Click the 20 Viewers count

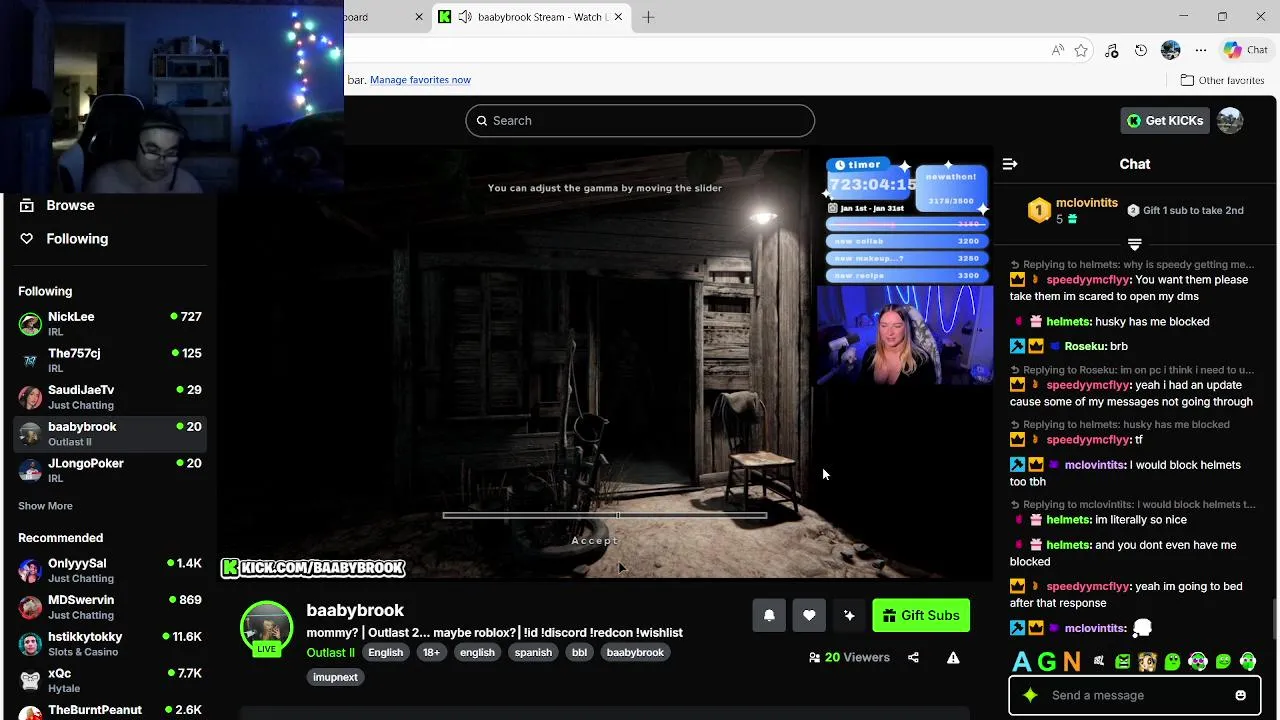[x=849, y=658]
